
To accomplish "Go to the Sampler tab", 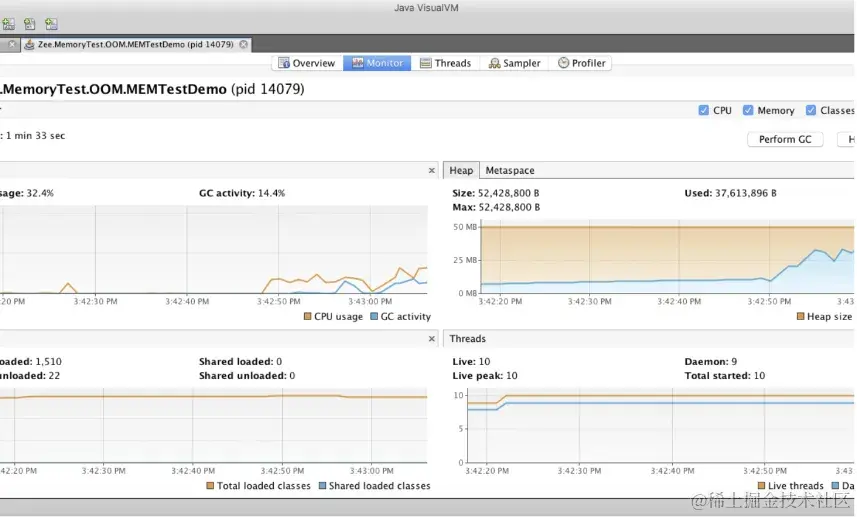I will (515, 63).
